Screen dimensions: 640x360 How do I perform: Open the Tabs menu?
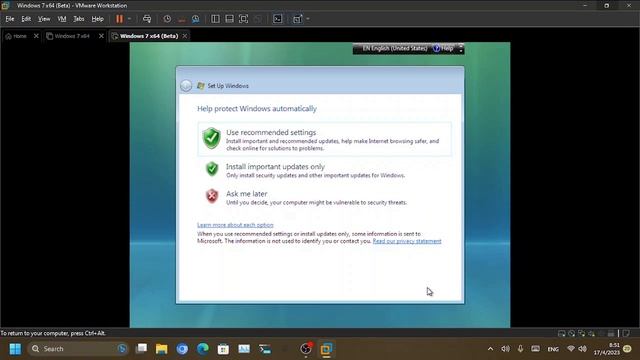tap(79, 19)
